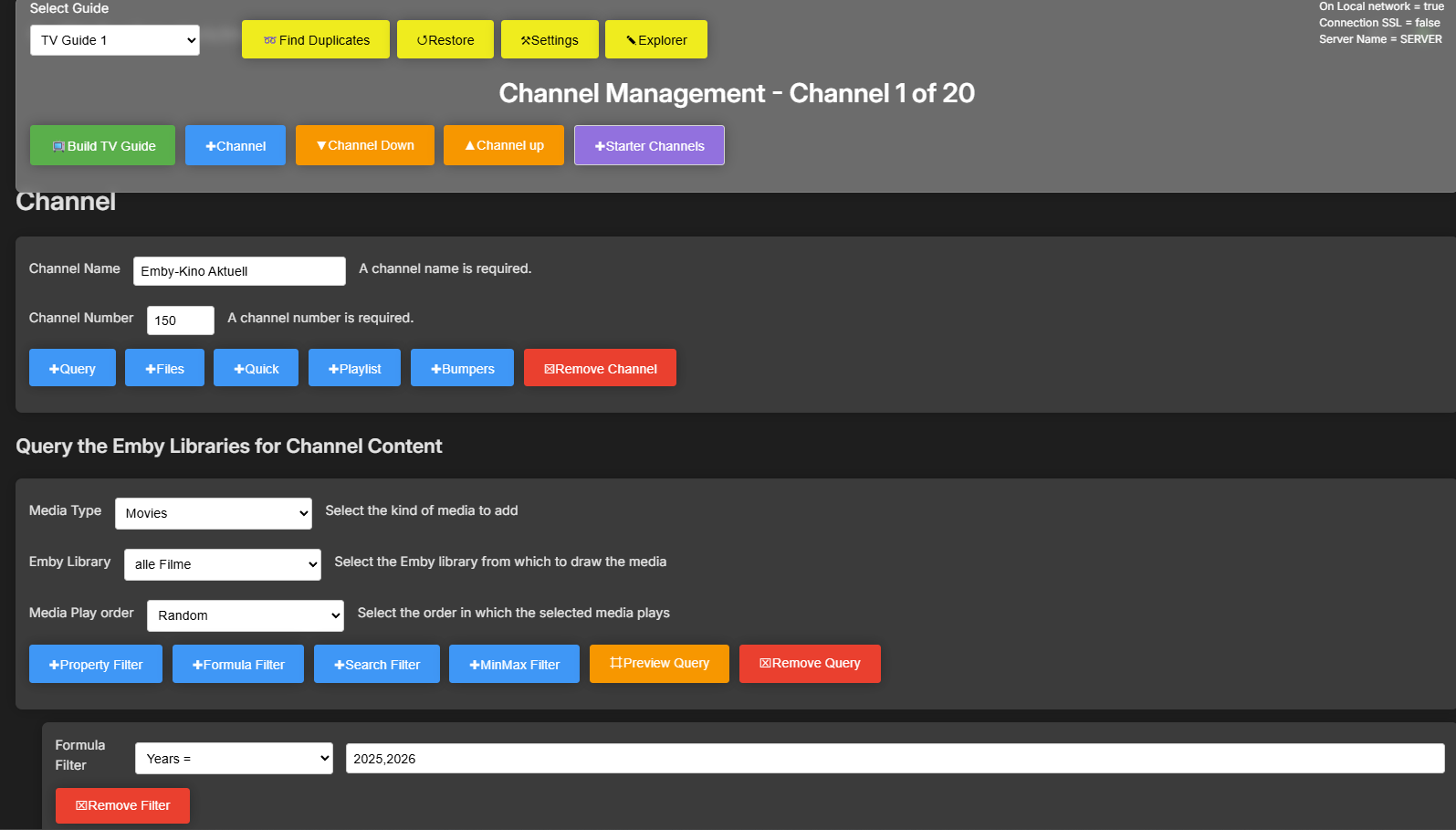This screenshot has width=1456, height=830.
Task: Add a Formula Filter
Action: [x=238, y=664]
